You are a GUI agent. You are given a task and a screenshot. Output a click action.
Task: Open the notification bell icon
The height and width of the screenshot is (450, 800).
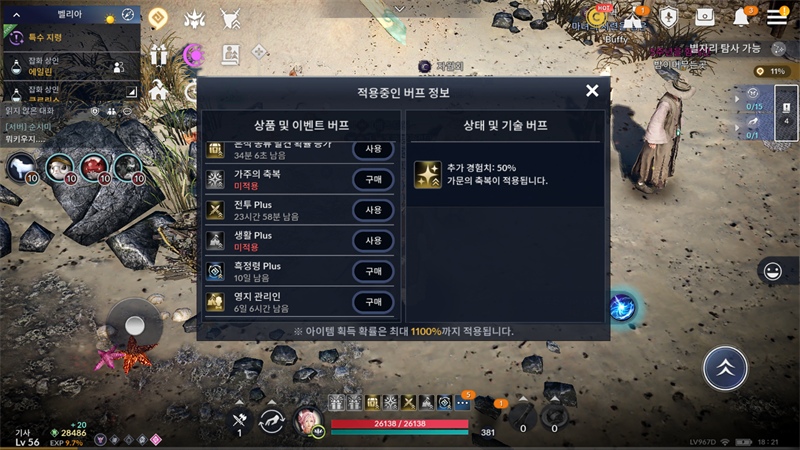click(x=741, y=18)
